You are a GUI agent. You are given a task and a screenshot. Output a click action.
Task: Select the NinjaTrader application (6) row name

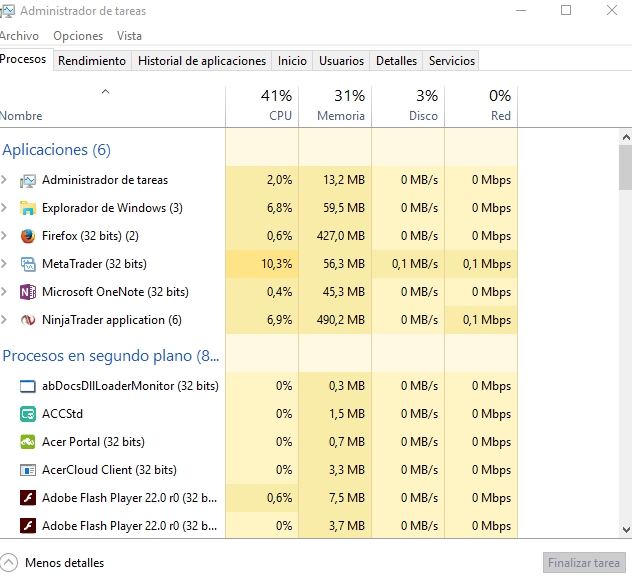click(112, 320)
